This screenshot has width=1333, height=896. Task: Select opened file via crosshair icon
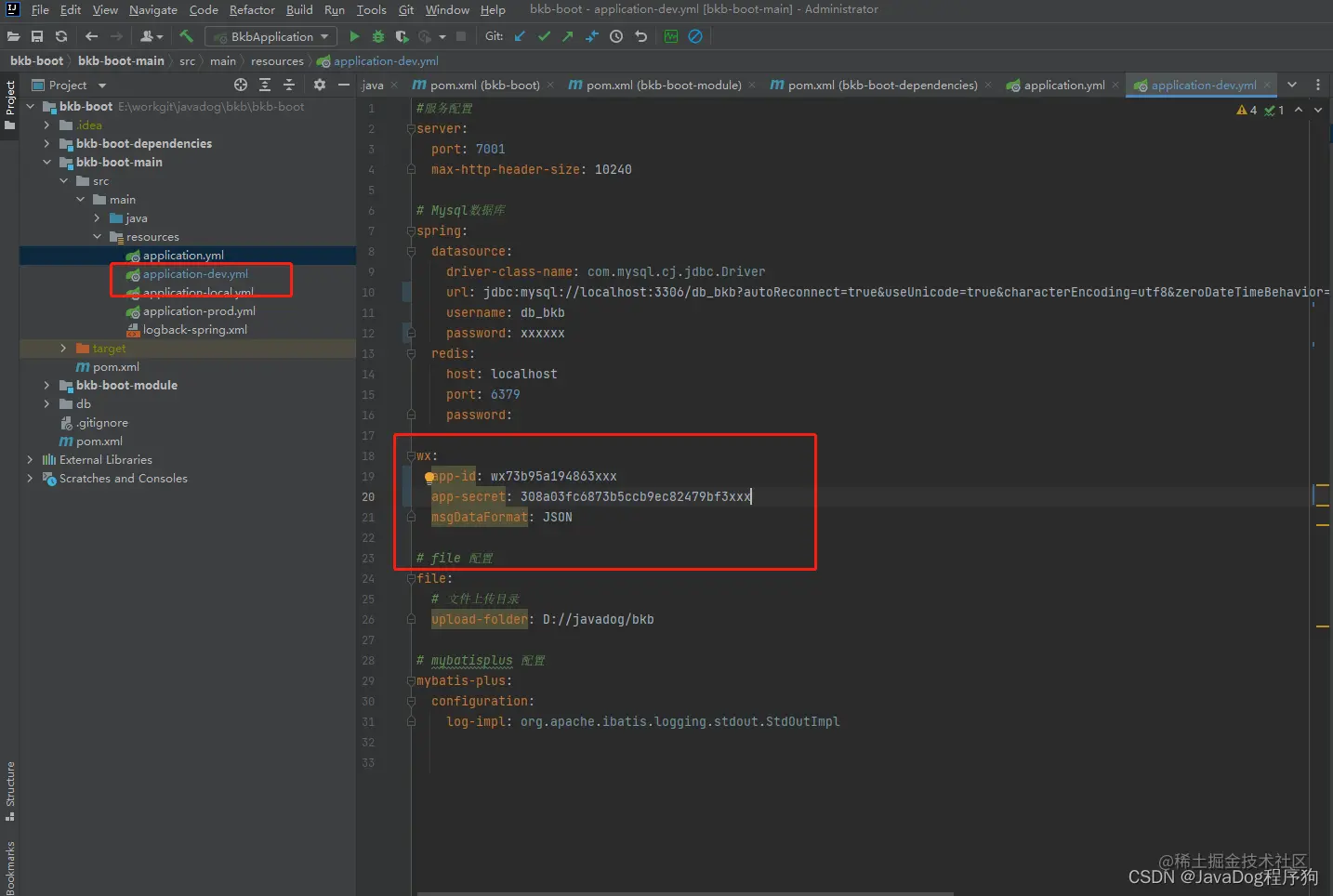241,85
